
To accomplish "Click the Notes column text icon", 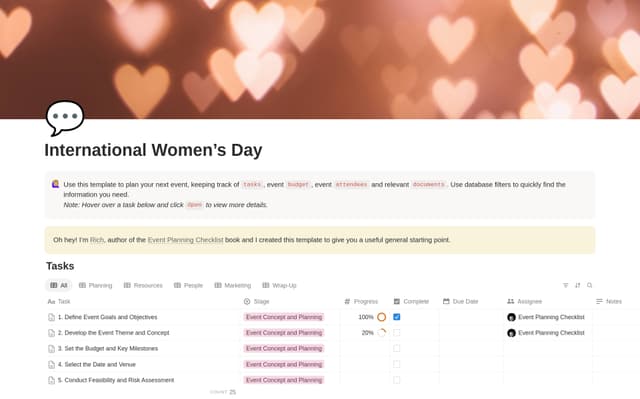I will pyautogui.click(x=599, y=301).
